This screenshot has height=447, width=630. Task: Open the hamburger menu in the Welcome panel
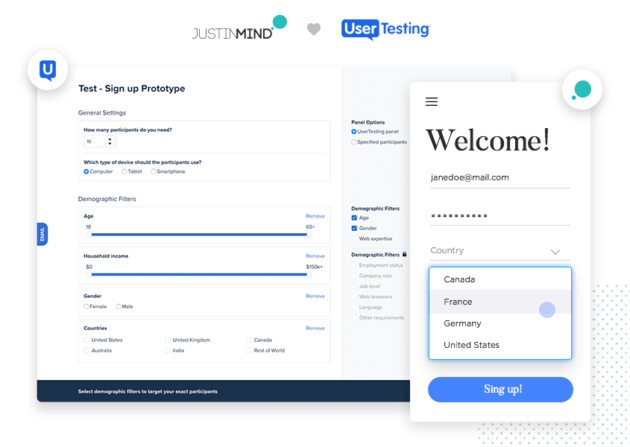432,102
